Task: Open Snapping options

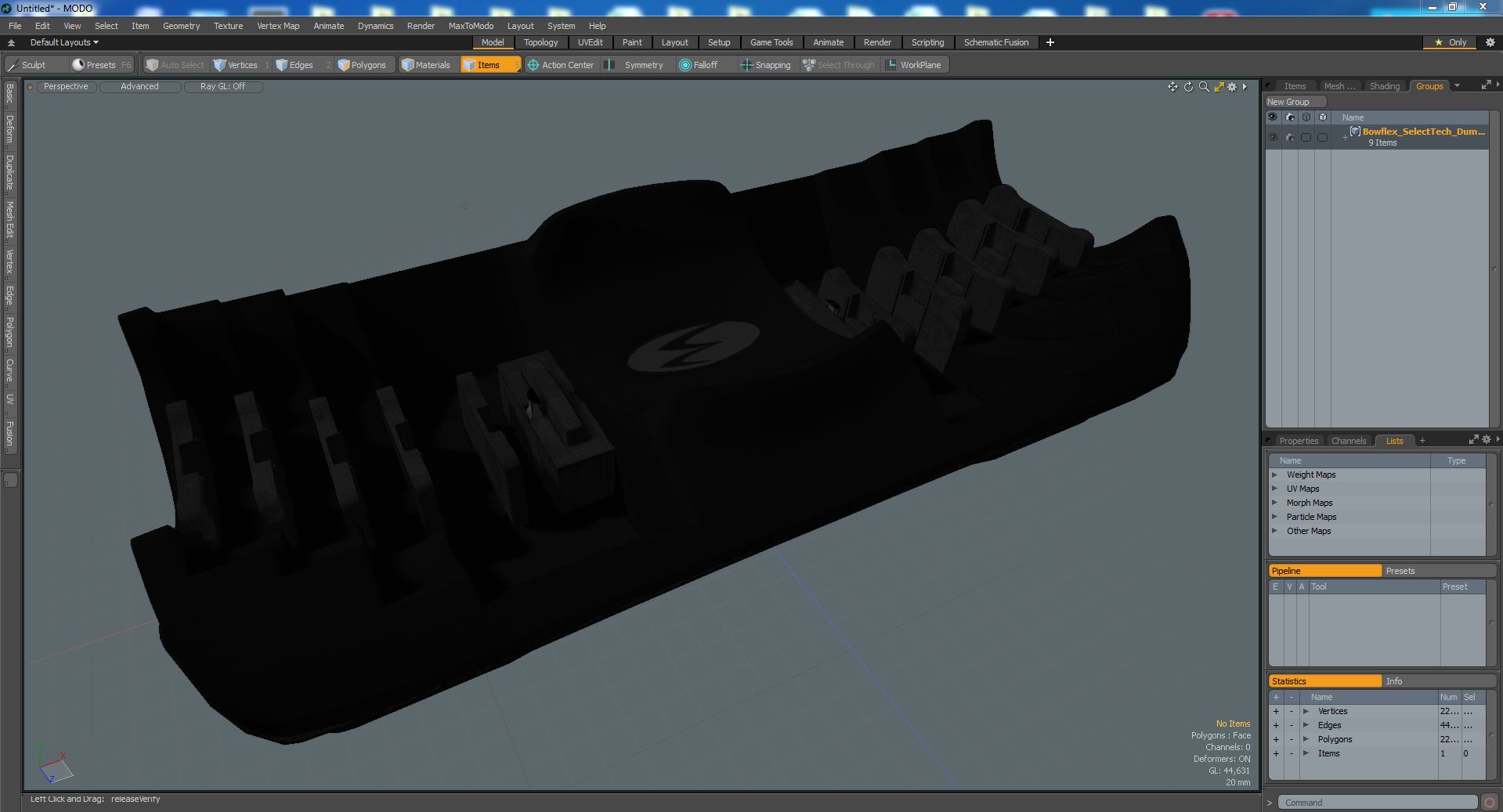Action: click(x=766, y=65)
